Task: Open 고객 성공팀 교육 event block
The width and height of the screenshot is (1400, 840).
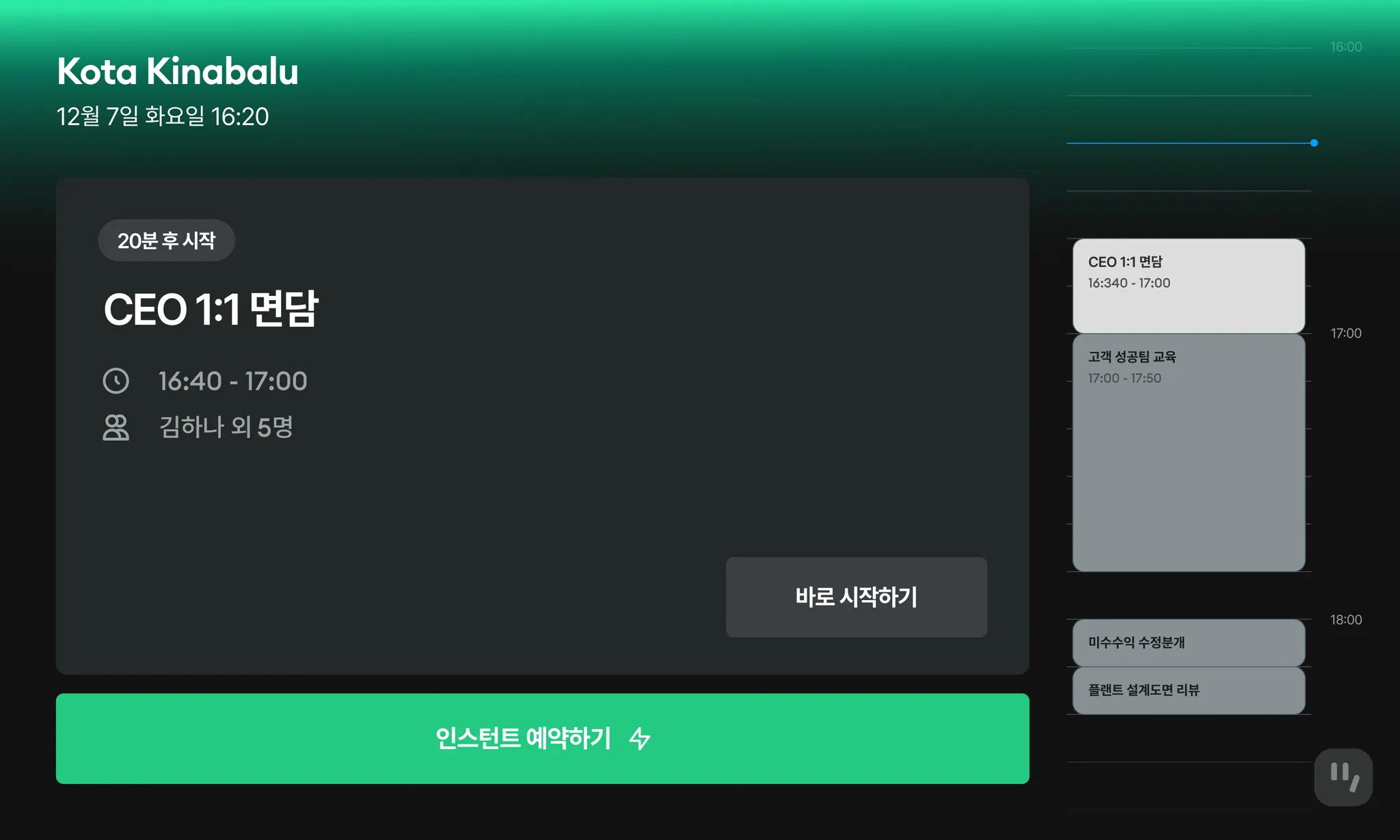Action: click(x=1189, y=452)
